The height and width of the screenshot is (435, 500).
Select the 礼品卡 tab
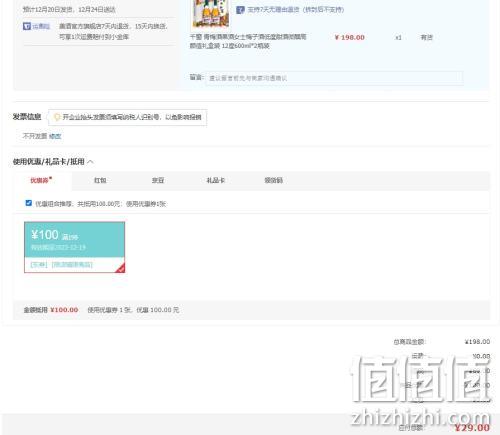[x=216, y=180]
